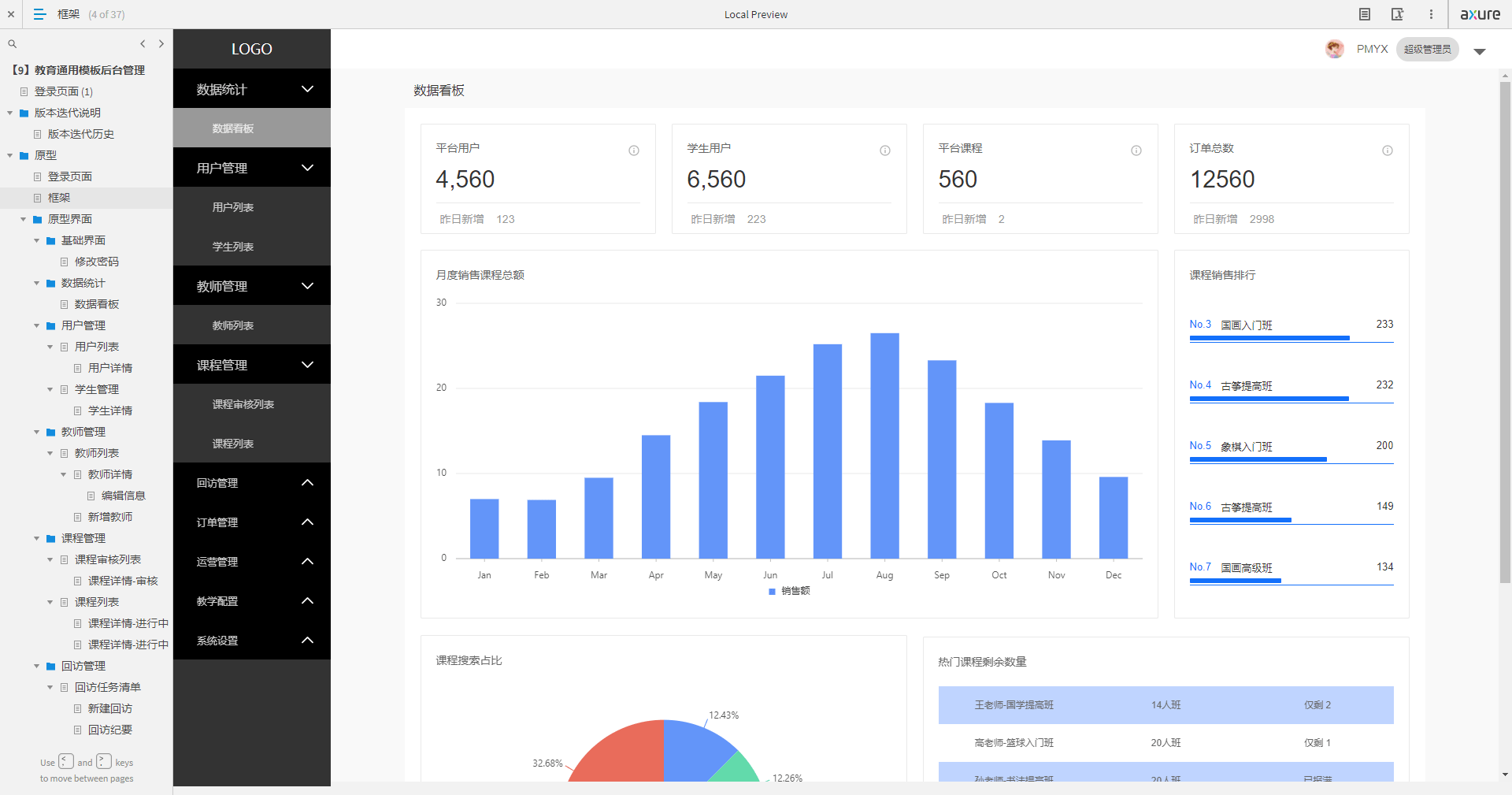The height and width of the screenshot is (795, 1512).
Task: Open 回访纪要 page in sitemap
Action: (x=109, y=730)
